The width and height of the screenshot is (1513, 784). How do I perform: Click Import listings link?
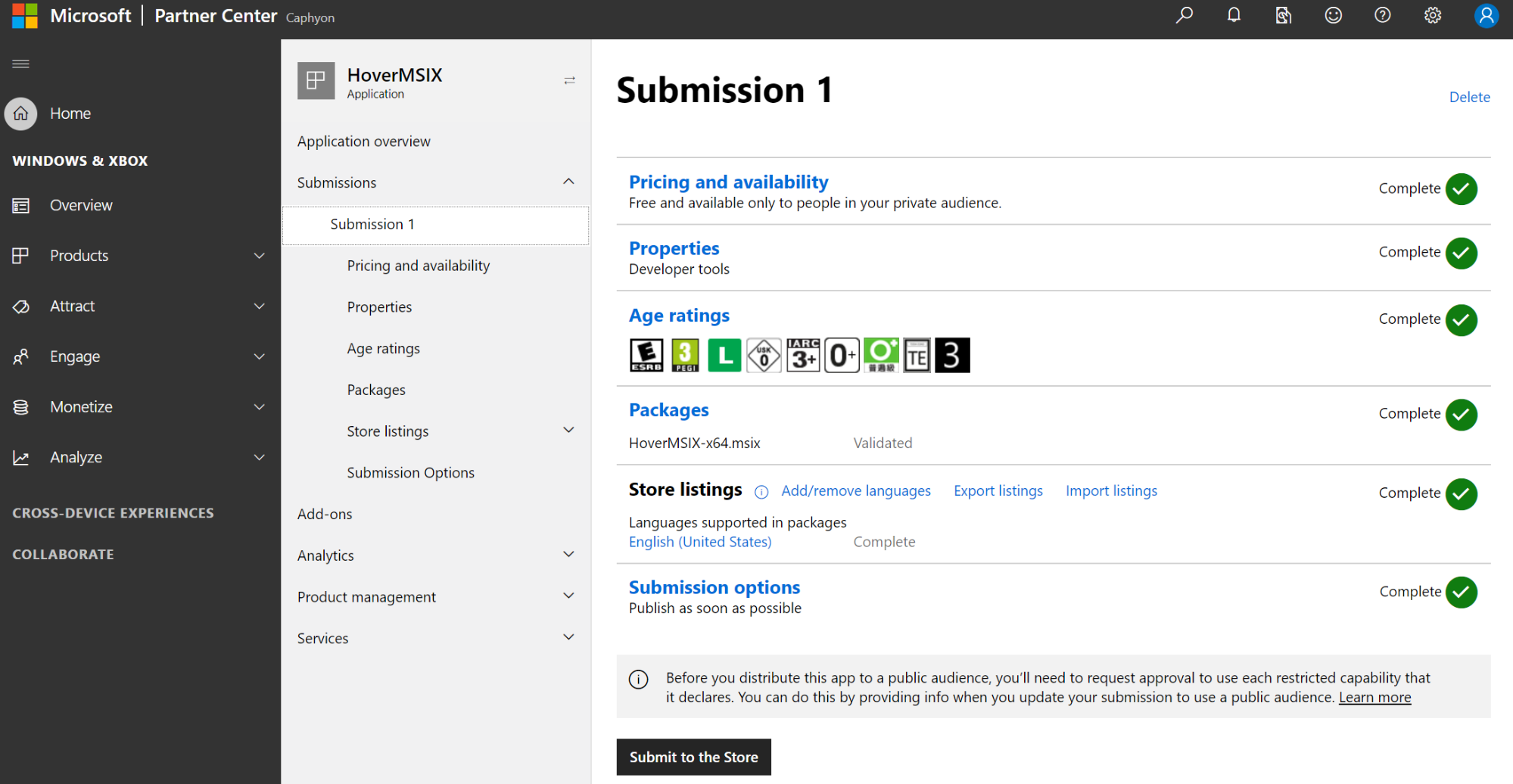[1112, 491]
